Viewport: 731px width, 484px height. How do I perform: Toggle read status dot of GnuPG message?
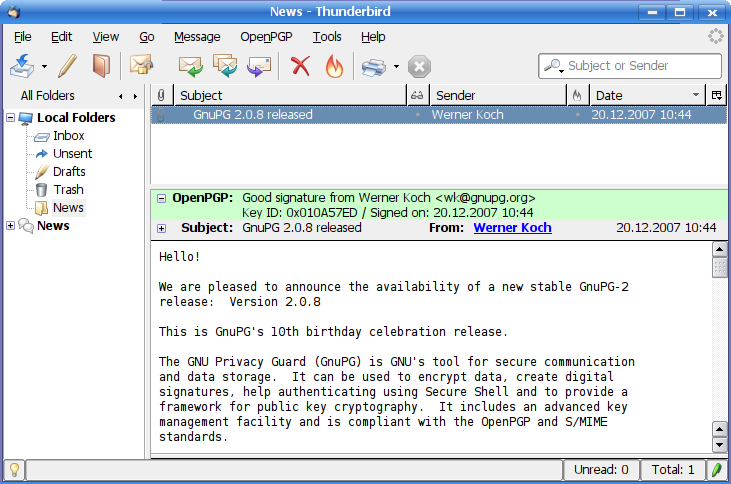pyautogui.click(x=418, y=115)
